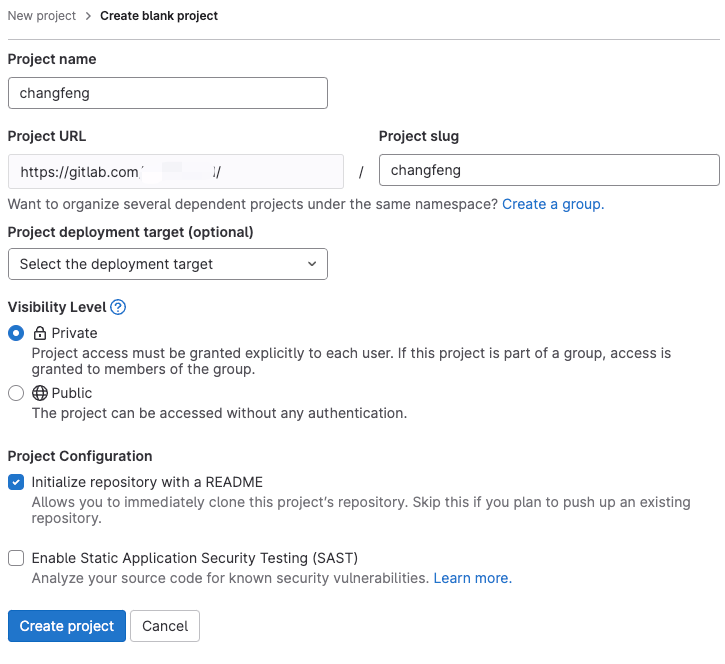Click the breadcrumb separator arrow after New project
Screen dimensions: 725x664
click(x=88, y=16)
